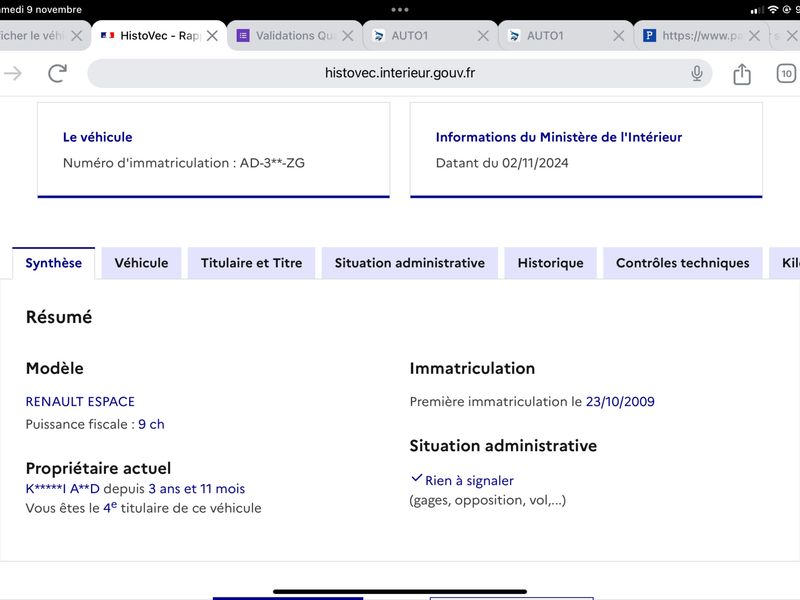Viewport: 800px width, 600px height.
Task: Open the Véhicule tab
Action: pyautogui.click(x=141, y=263)
